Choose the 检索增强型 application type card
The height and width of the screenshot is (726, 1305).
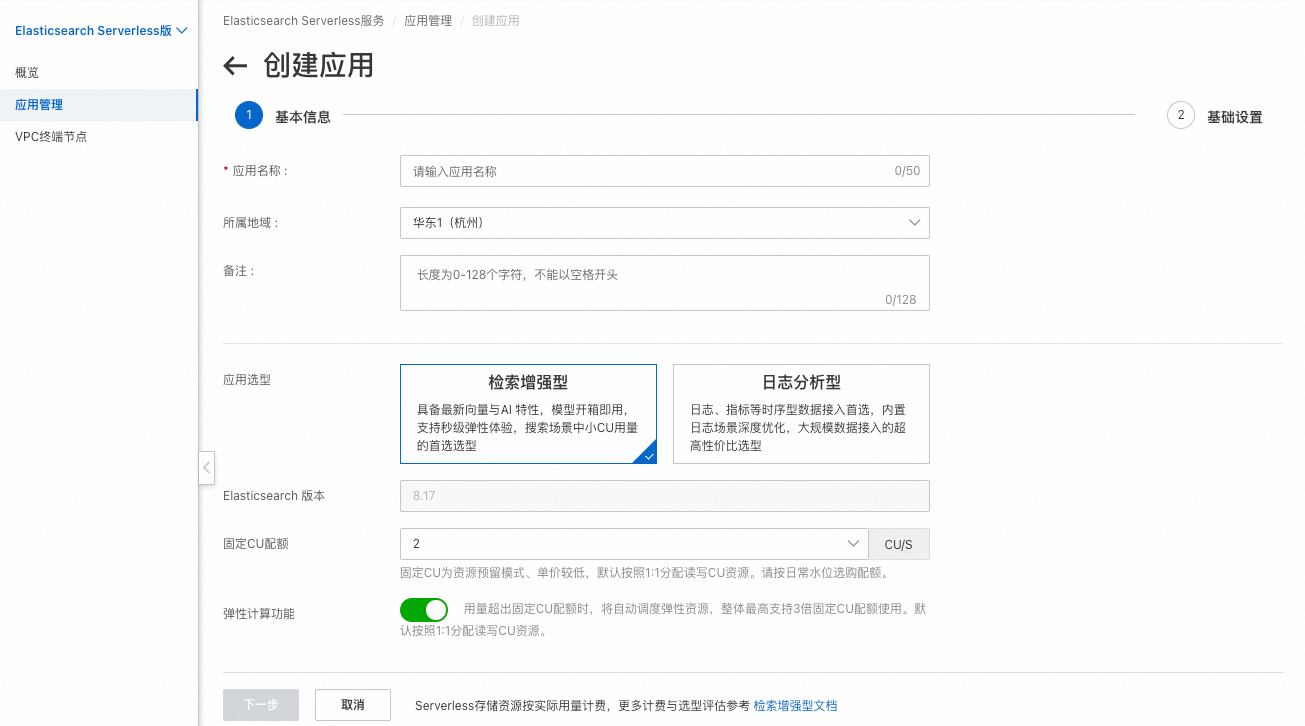[x=529, y=414]
